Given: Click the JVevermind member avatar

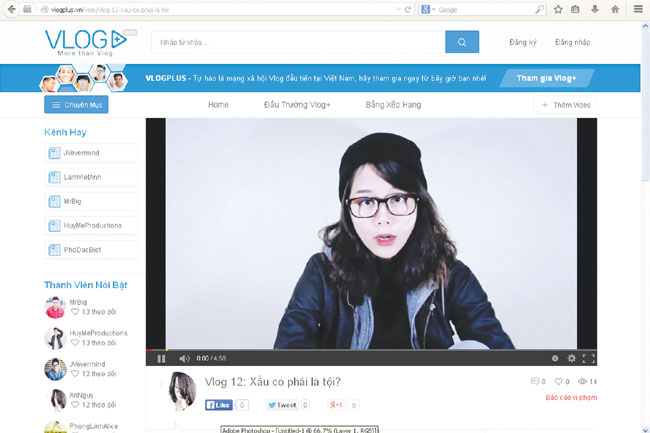Looking at the screenshot, I should (55, 369).
